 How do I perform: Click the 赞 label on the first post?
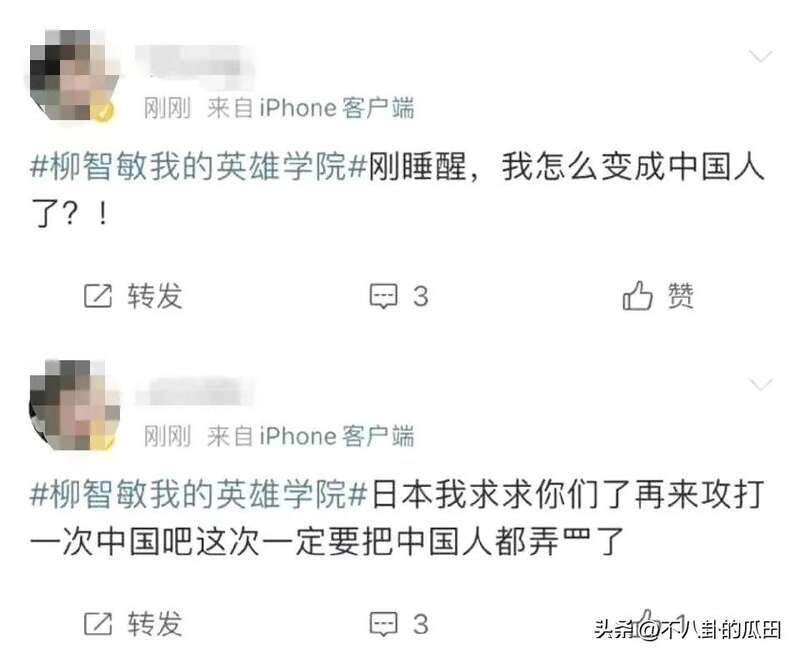[681, 296]
